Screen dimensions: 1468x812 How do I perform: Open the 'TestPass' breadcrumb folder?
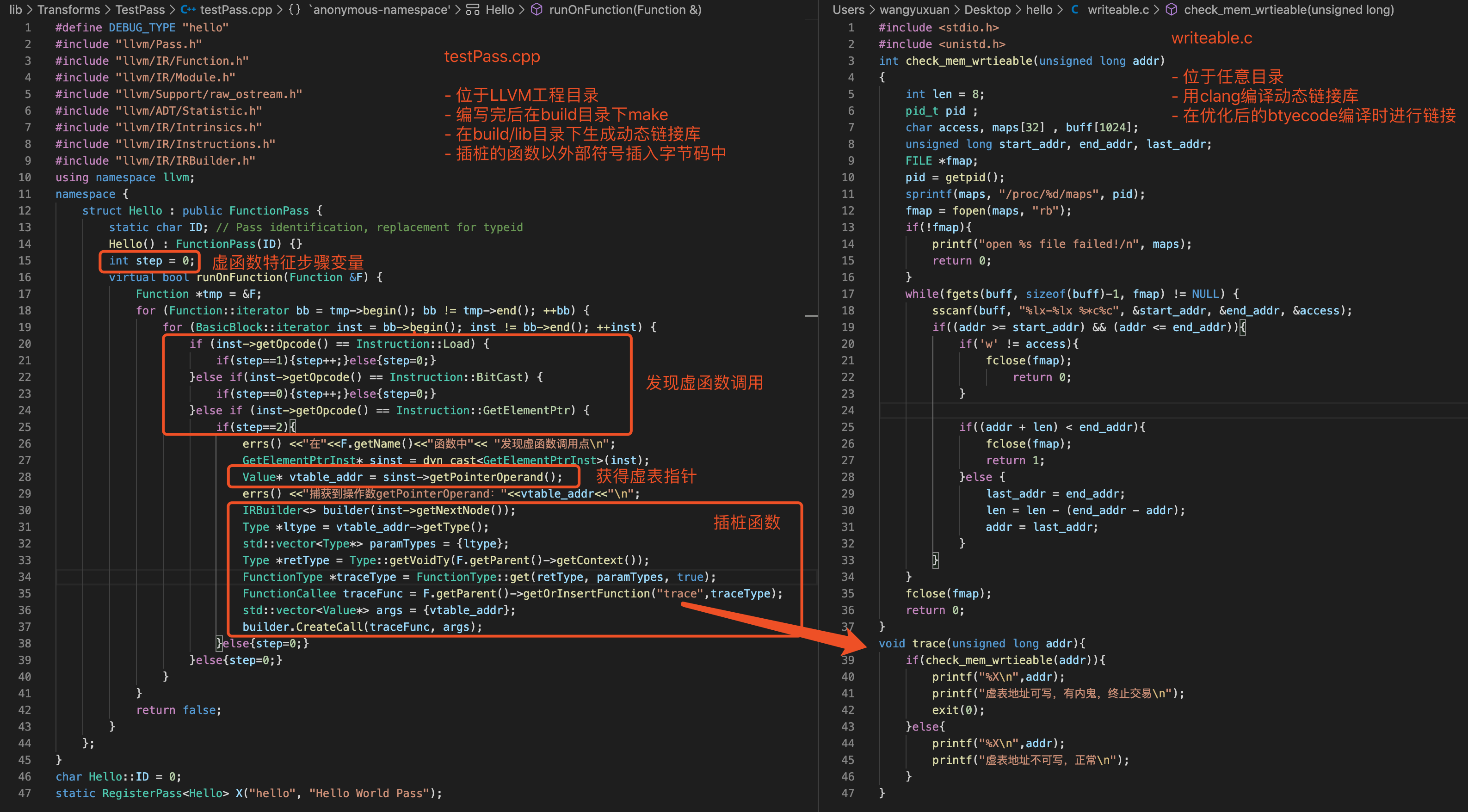[140, 10]
